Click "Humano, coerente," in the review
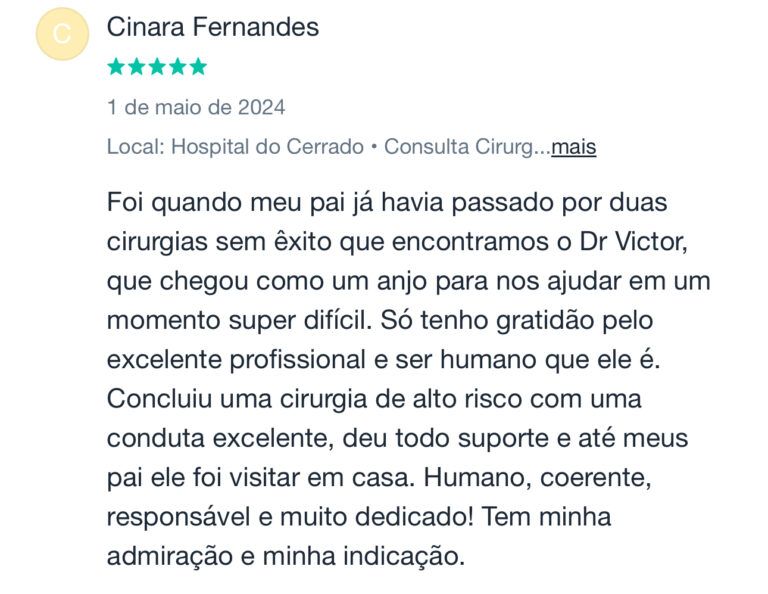Image resolution: width=768 pixels, height=594 pixels. click(x=537, y=477)
